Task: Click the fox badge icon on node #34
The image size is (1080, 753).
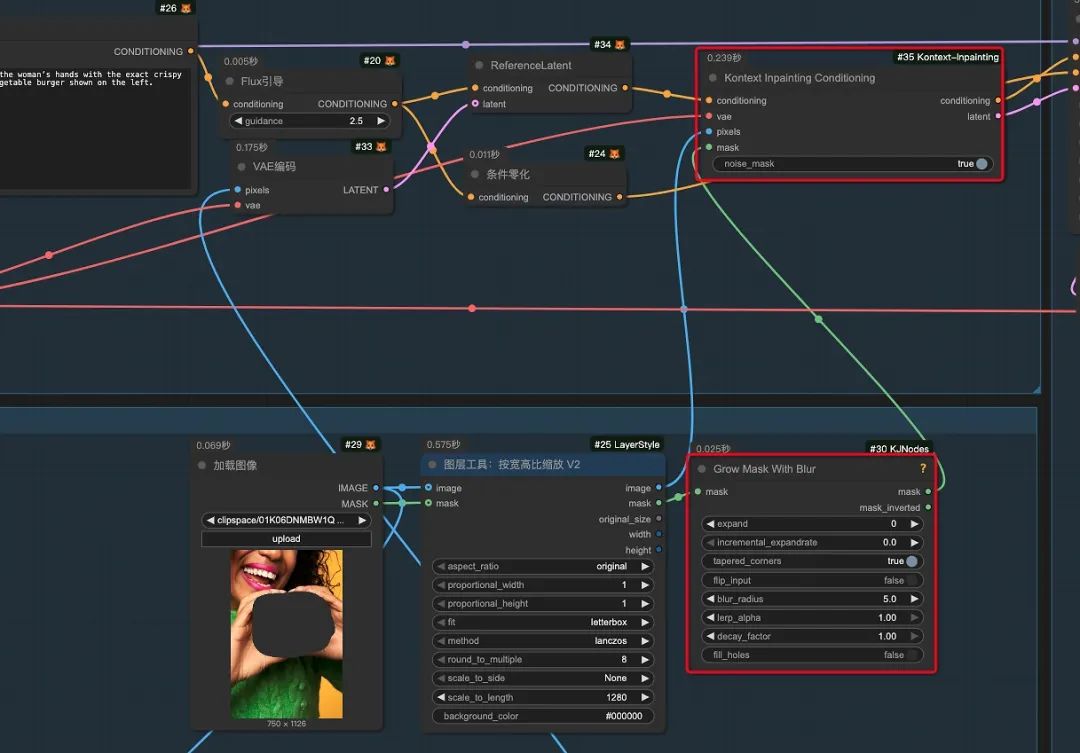Action: 620,45
